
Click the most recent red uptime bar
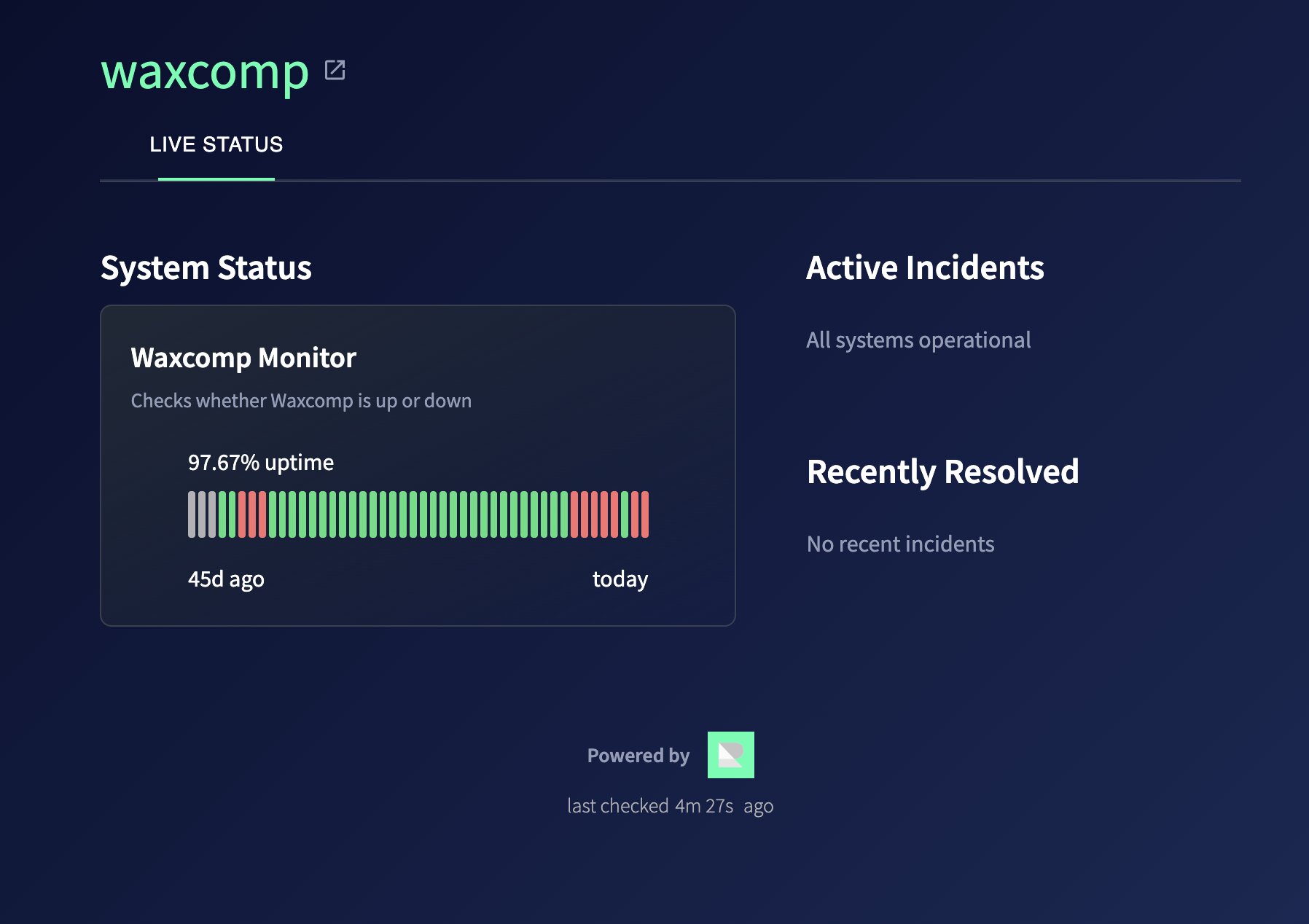pos(646,514)
